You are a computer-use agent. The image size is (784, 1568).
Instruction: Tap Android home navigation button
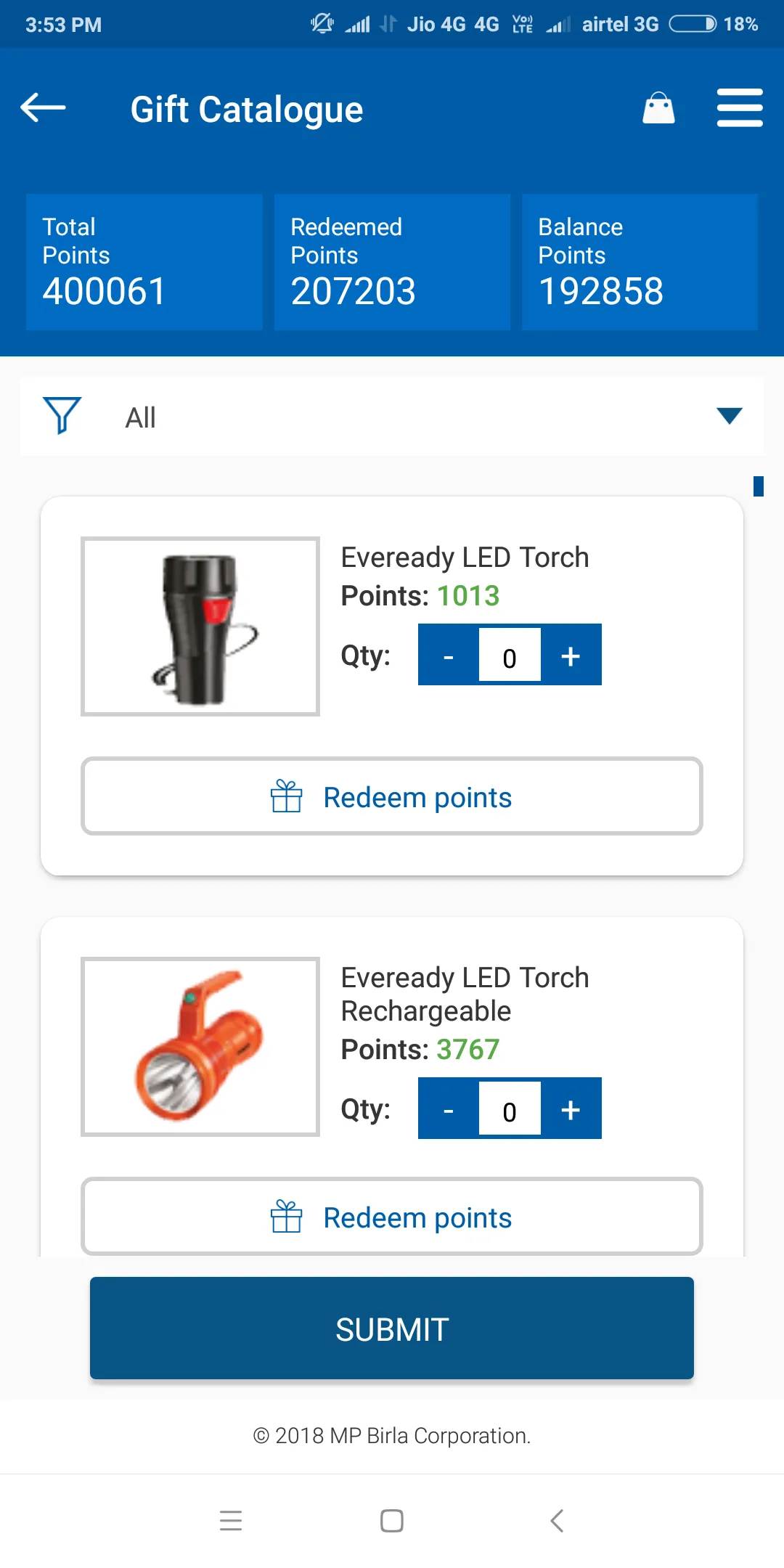tap(392, 1520)
